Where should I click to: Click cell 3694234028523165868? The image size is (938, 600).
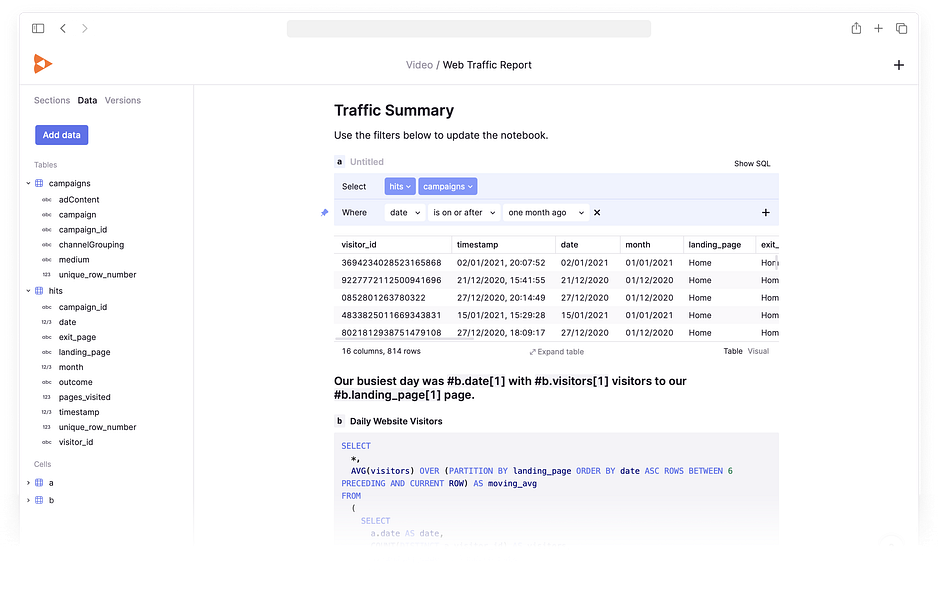pyautogui.click(x=391, y=263)
